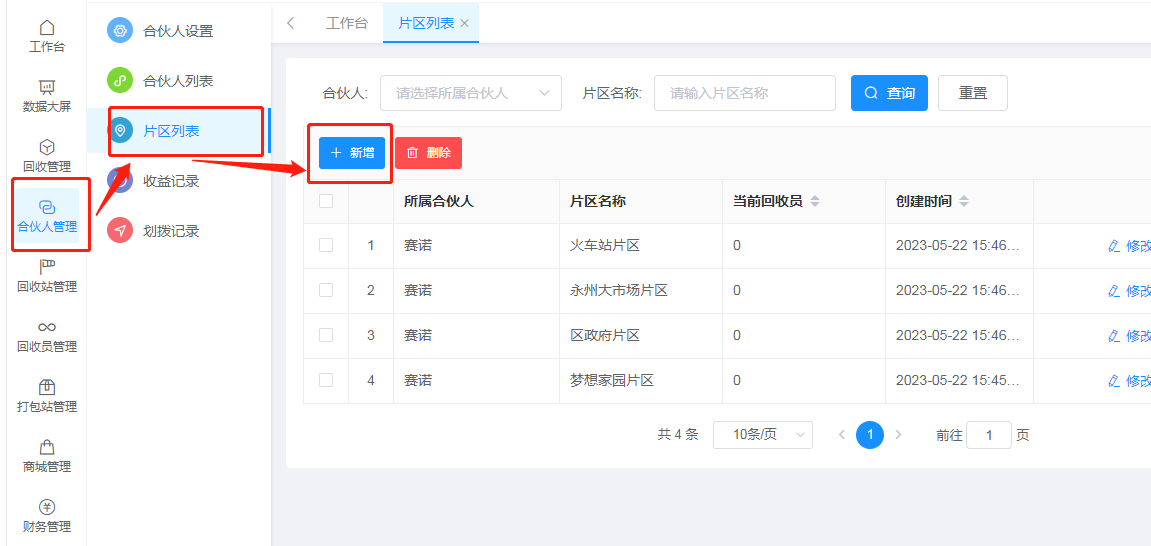This screenshot has width=1151, height=546.
Task: Sort by 当前回收员 column arrows
Action: tap(815, 201)
